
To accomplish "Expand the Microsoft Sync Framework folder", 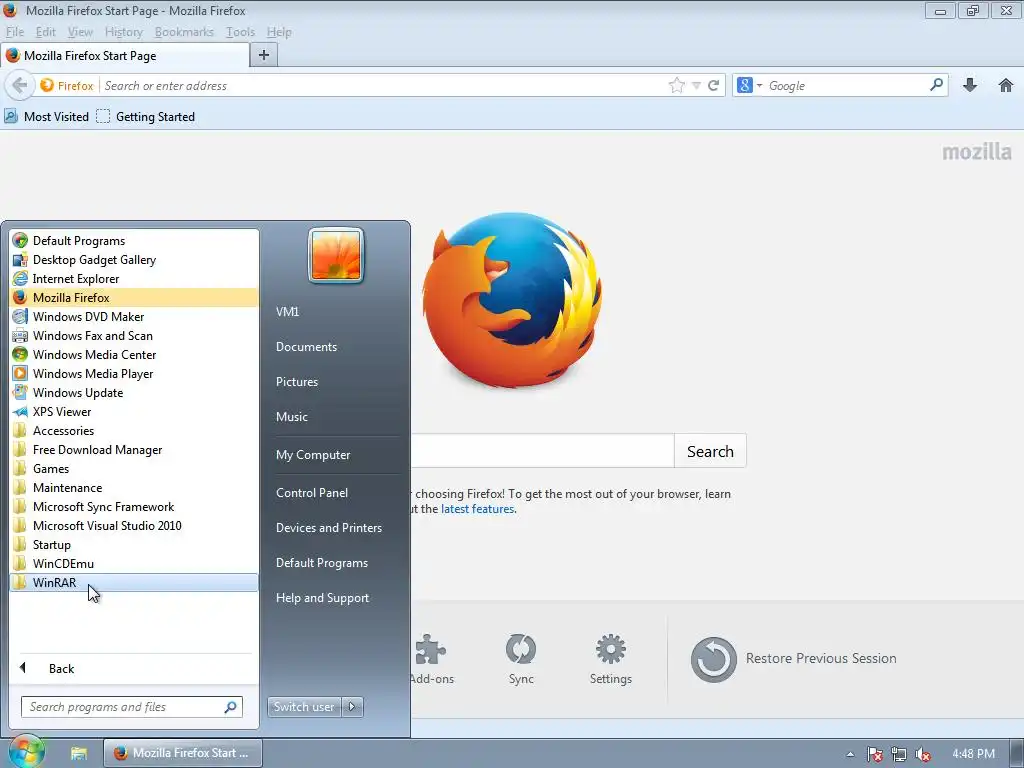I will click(x=134, y=507).
